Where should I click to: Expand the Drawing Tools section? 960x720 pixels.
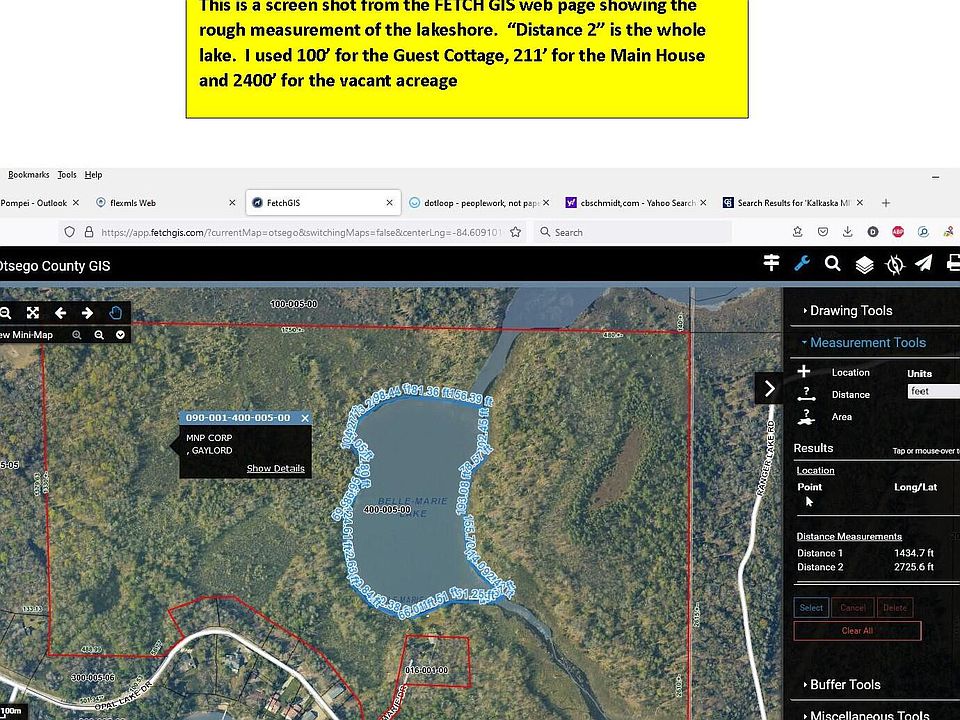[x=850, y=311]
